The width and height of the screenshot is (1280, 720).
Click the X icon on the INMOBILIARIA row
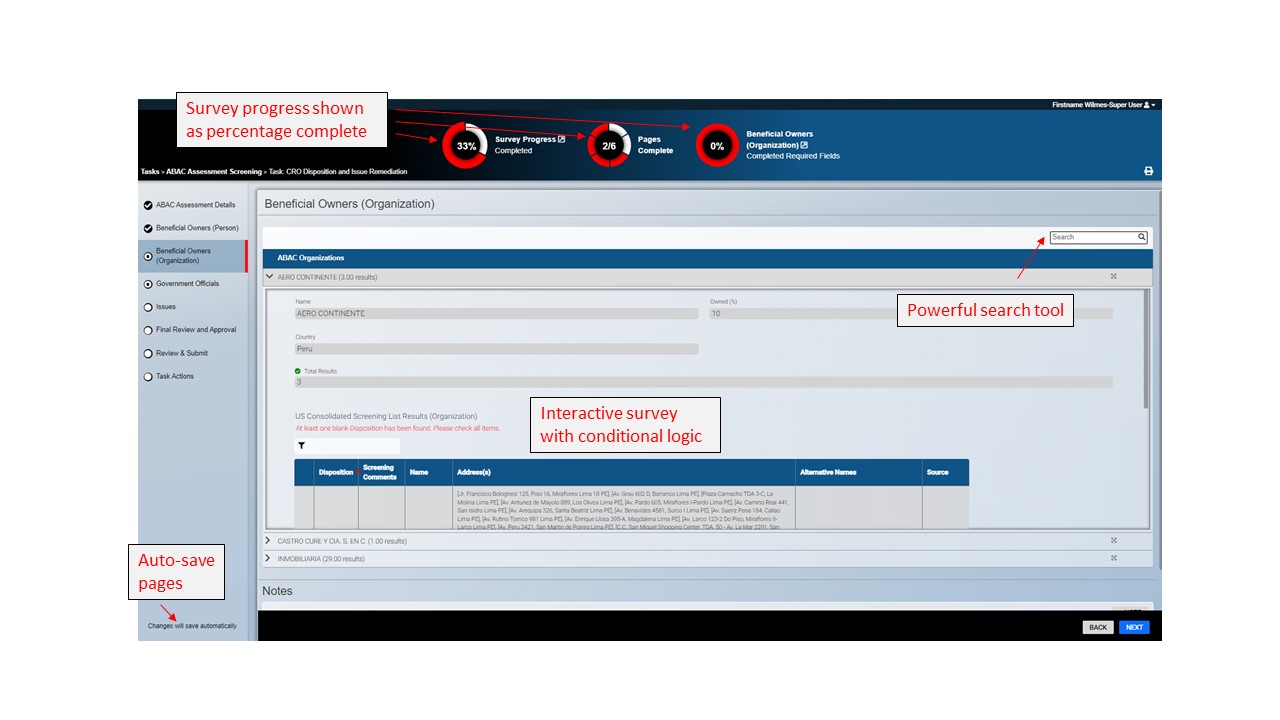[x=1113, y=558]
